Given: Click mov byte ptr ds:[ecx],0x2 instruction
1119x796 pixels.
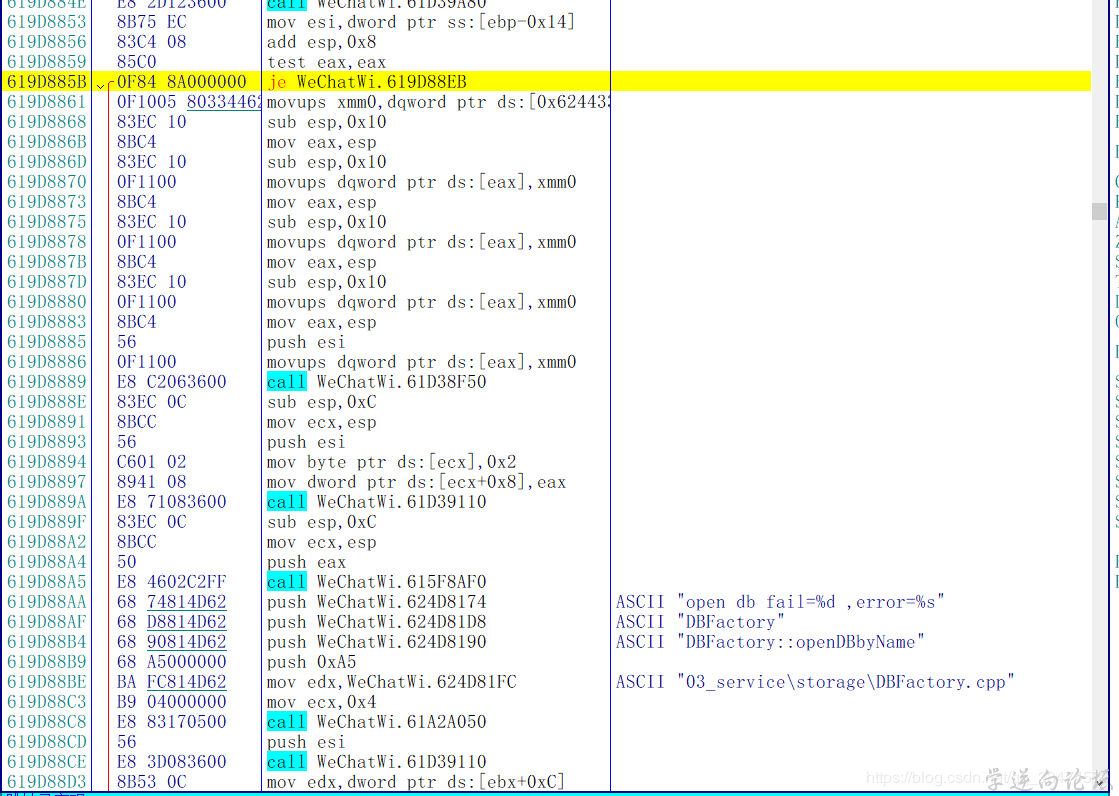Looking at the screenshot, I should click(x=391, y=462).
